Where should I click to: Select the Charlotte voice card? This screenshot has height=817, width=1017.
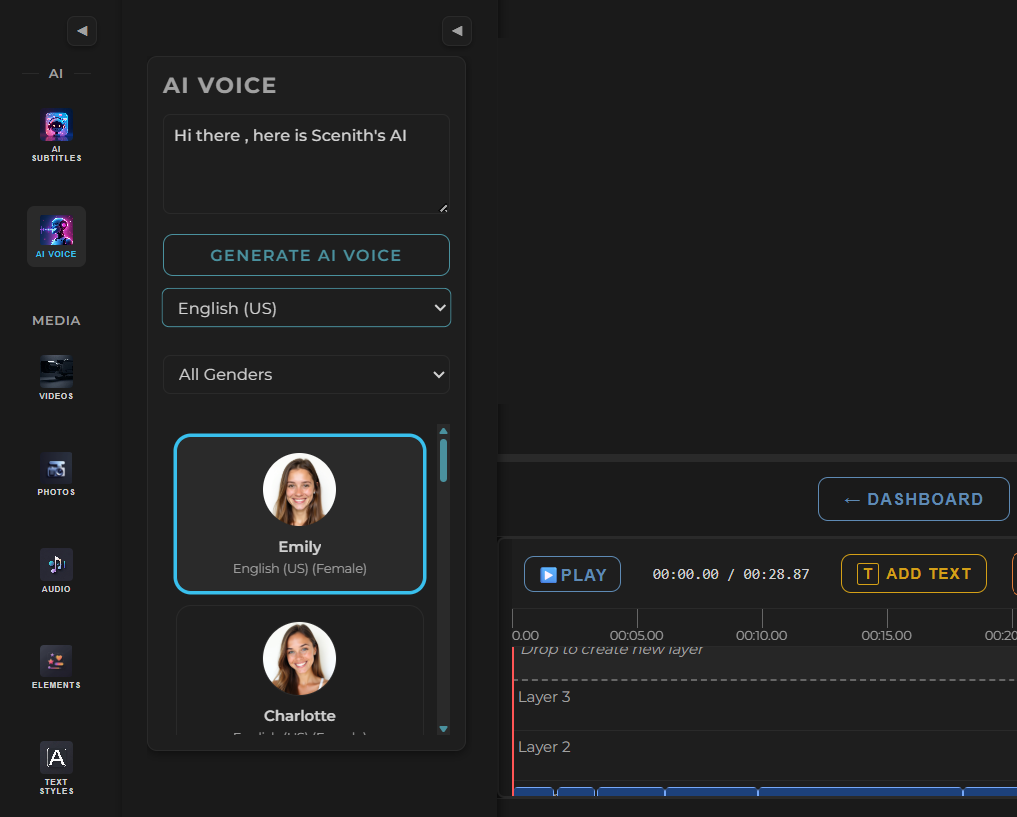[x=300, y=671]
